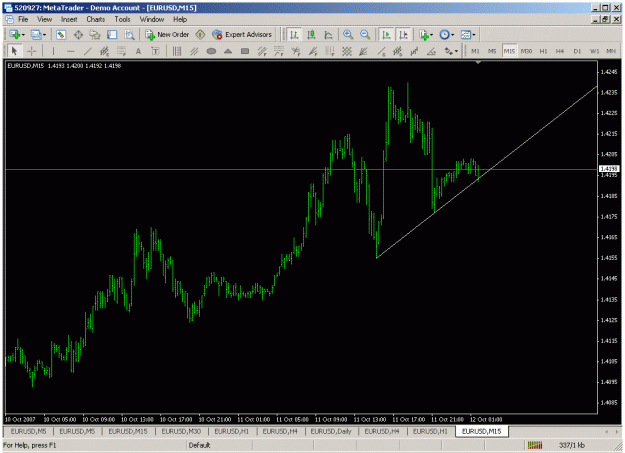
Task: Set timeframe to H4
Action: (560, 51)
